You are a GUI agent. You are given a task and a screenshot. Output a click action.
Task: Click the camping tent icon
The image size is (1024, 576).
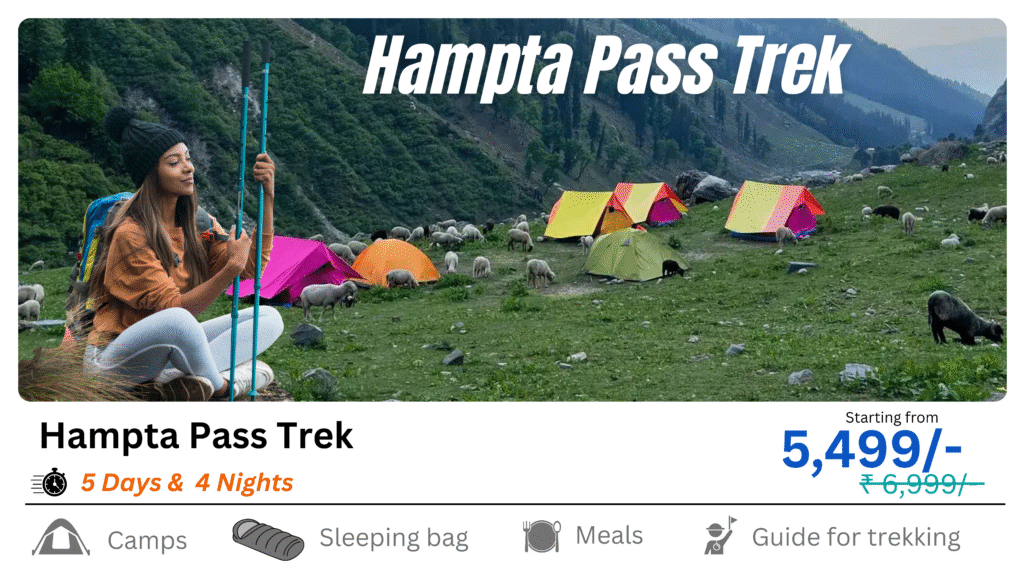click(x=61, y=537)
